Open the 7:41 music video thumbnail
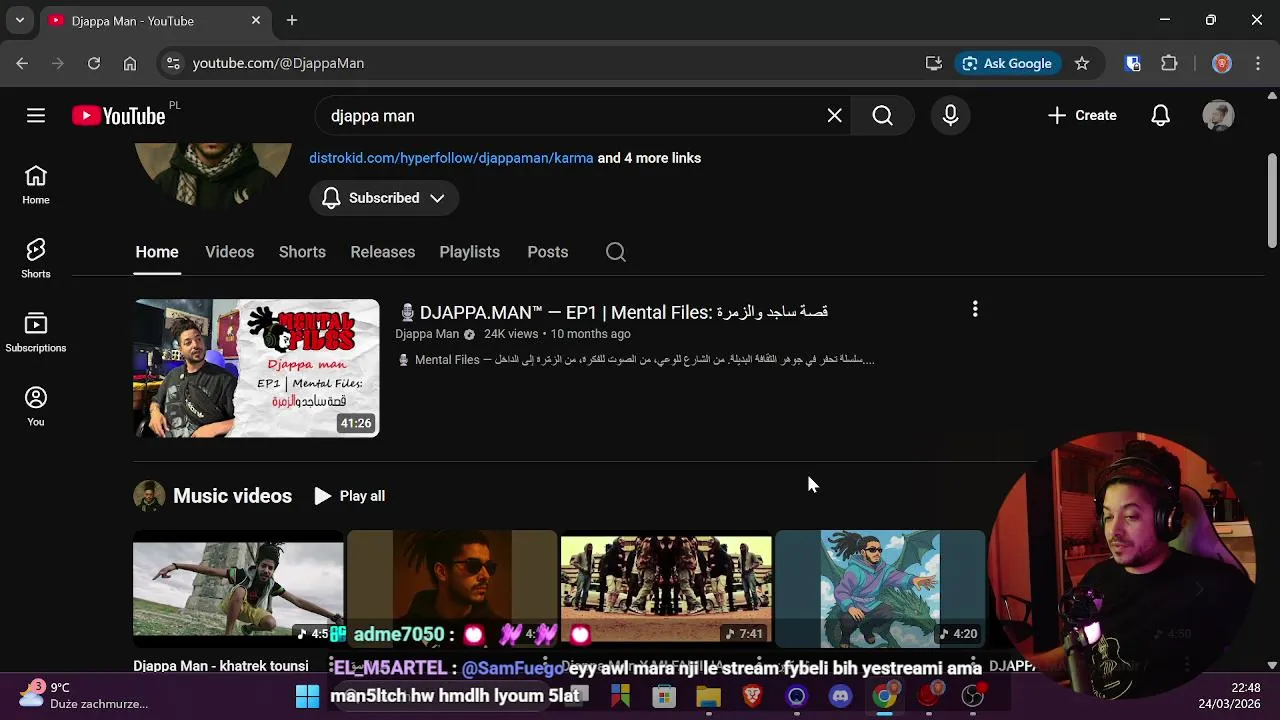This screenshot has width=1280, height=720. [666, 590]
